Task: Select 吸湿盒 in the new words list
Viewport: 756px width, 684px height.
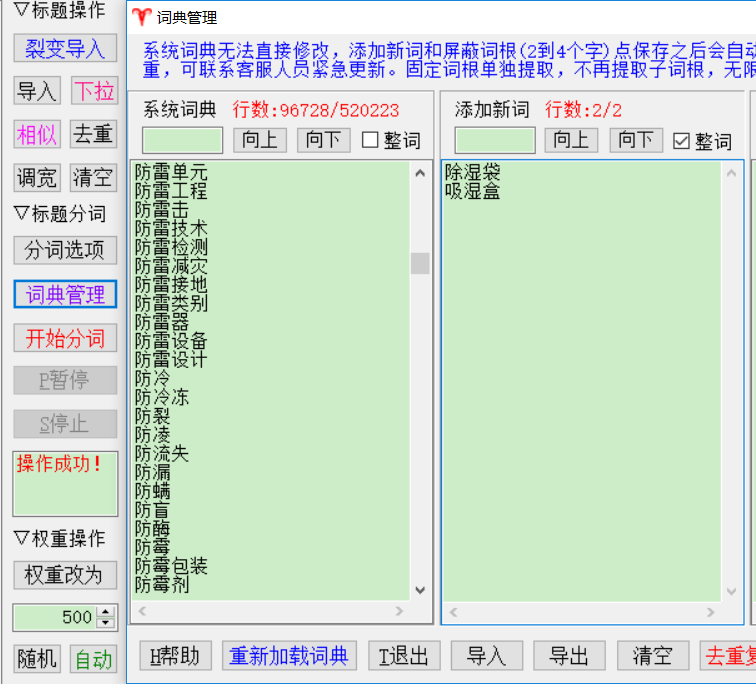Action: (x=472, y=191)
